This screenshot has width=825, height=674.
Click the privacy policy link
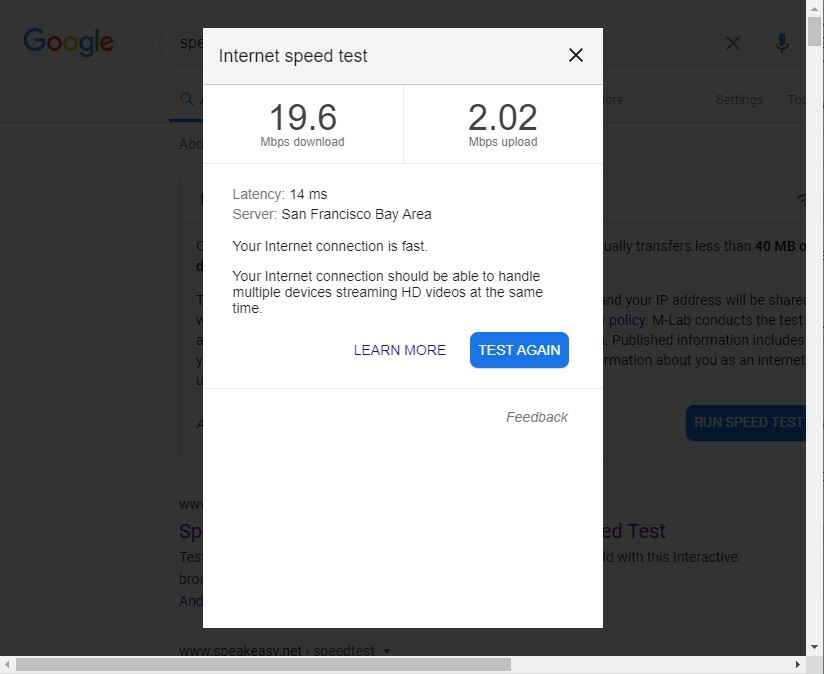tap(625, 320)
